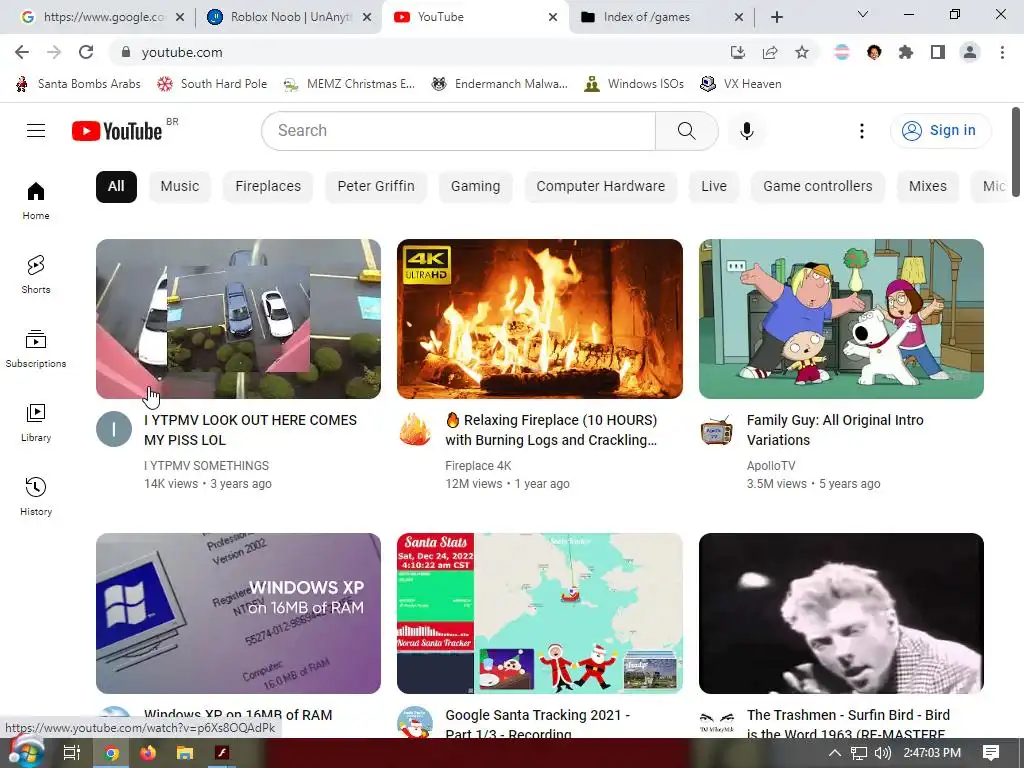This screenshot has height=768, width=1024.
Task: Click the browser back arrow
Action: point(22,52)
